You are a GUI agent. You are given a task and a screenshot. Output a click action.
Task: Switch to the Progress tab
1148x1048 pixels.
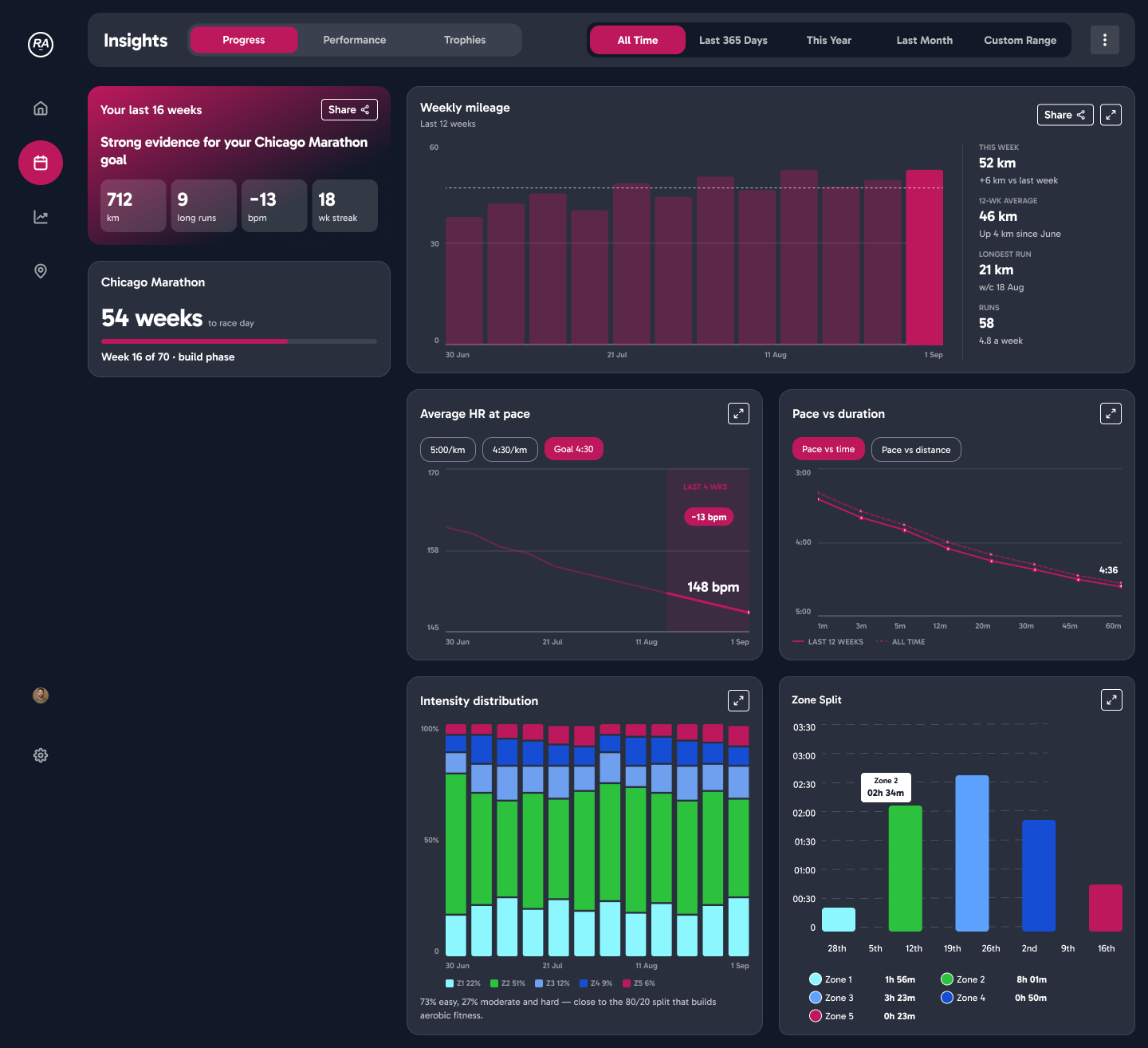point(244,40)
